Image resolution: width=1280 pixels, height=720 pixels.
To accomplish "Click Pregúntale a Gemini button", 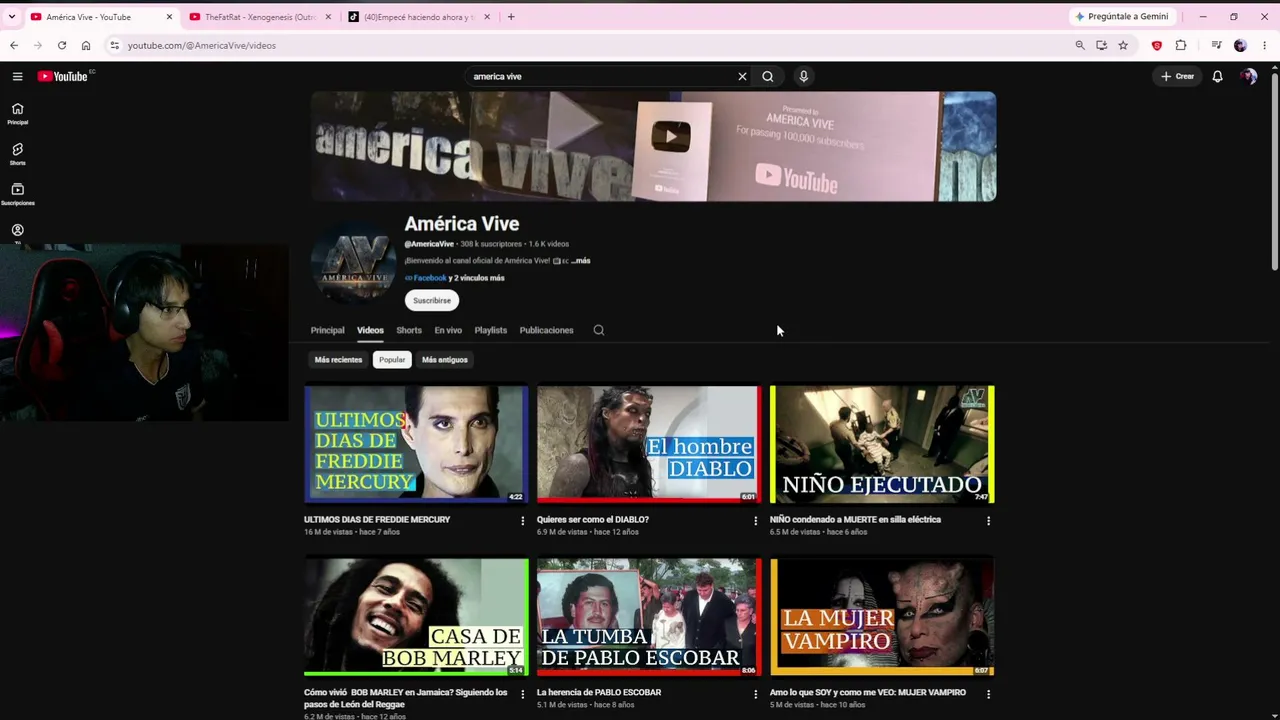I will pyautogui.click(x=1120, y=17).
